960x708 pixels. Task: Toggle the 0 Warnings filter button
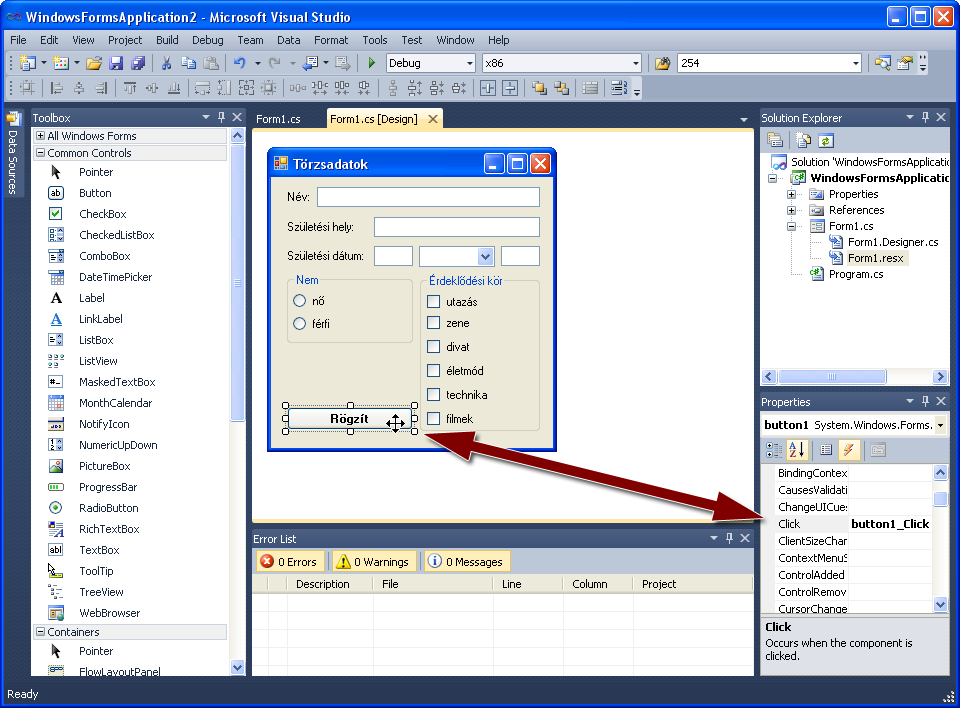point(373,562)
